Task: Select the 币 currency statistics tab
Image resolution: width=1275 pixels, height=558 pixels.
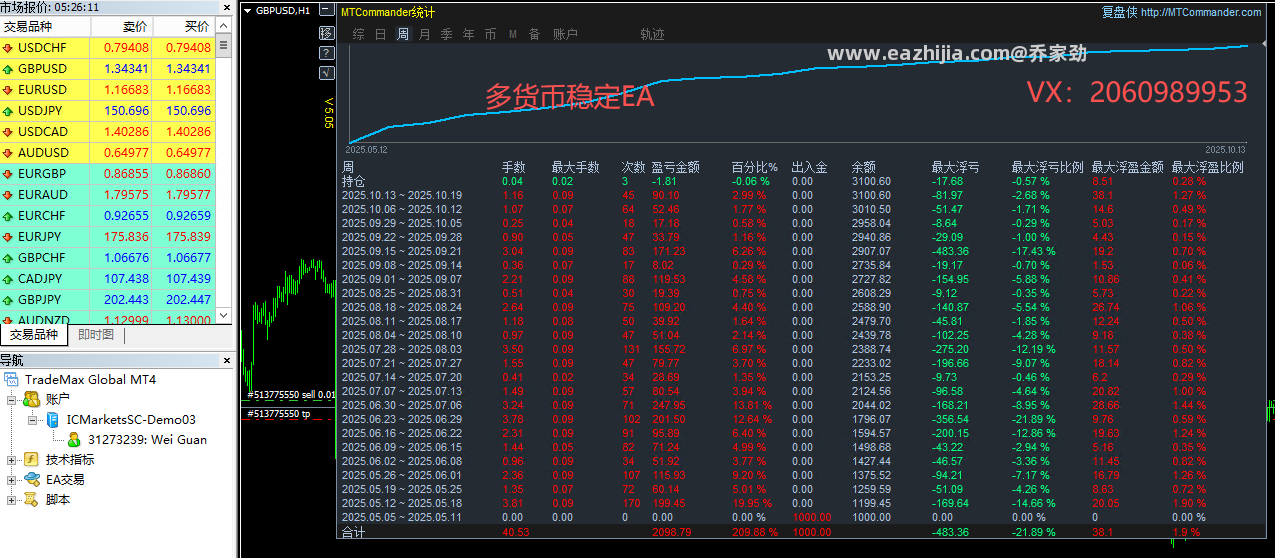Action: (x=490, y=34)
